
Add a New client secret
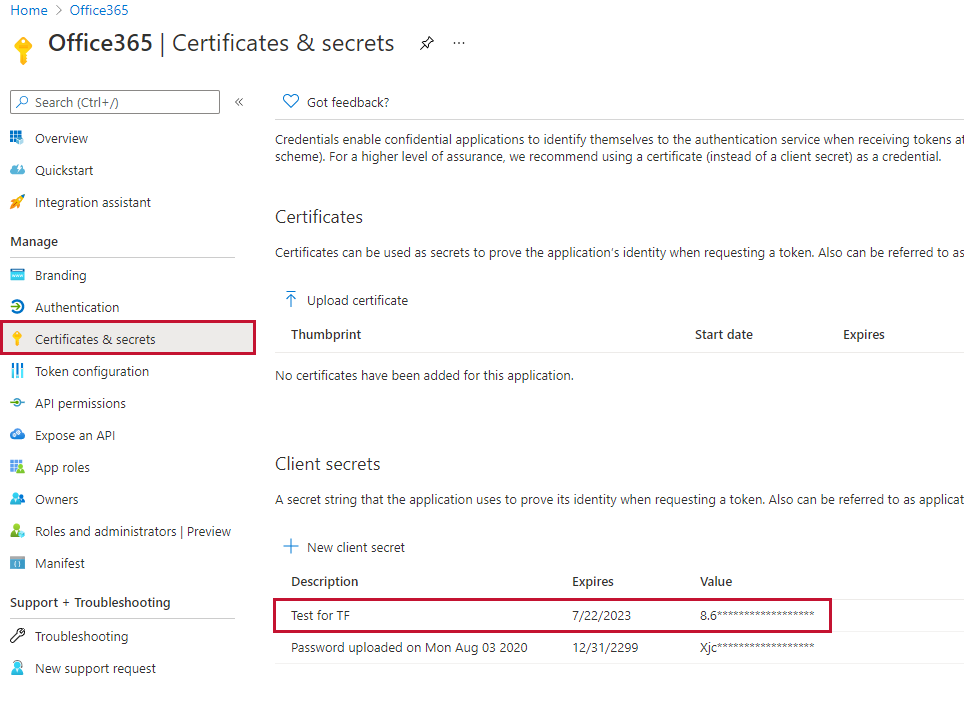point(343,547)
